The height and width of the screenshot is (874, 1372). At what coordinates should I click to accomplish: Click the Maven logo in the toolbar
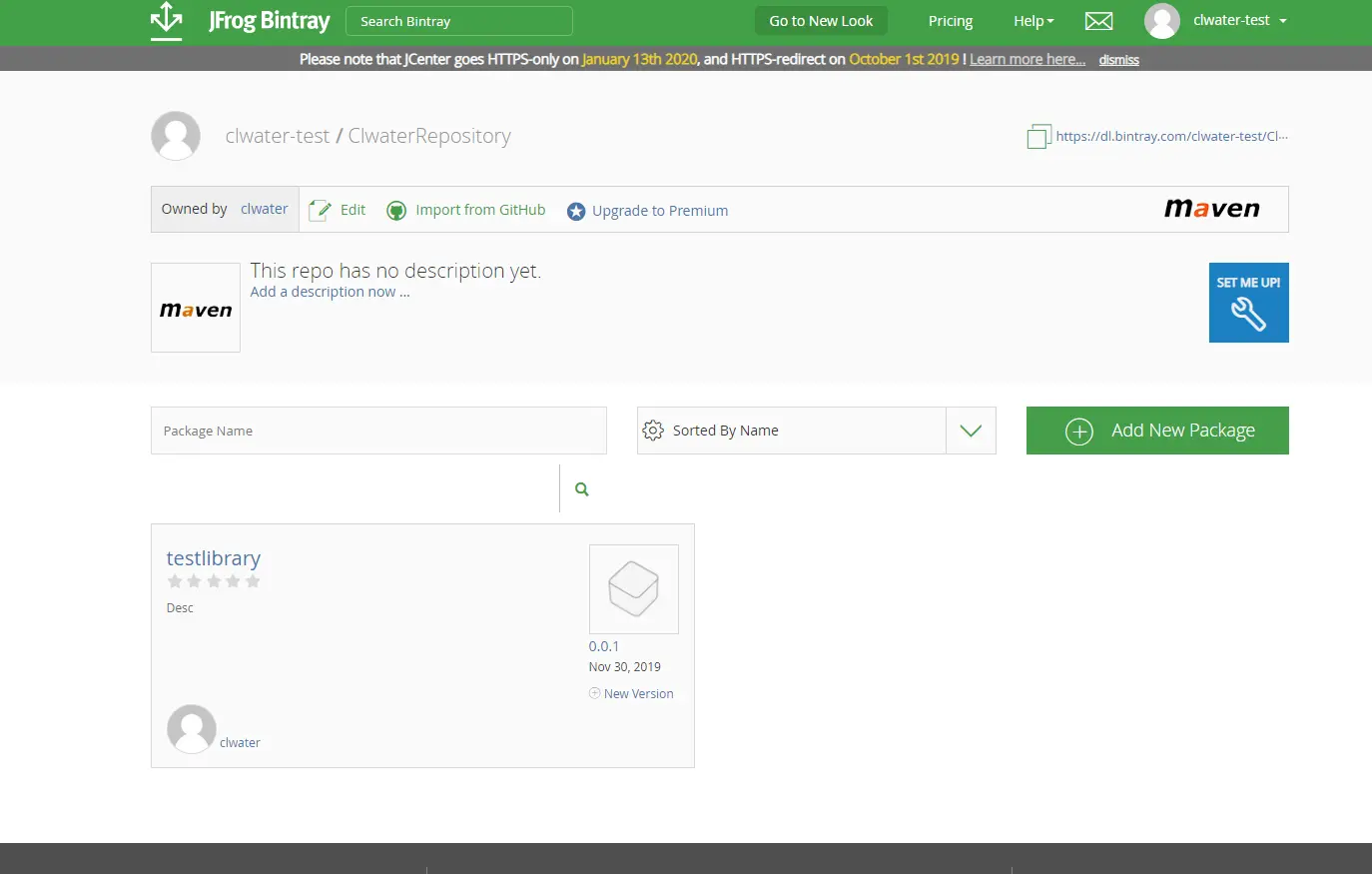pyautogui.click(x=1212, y=209)
